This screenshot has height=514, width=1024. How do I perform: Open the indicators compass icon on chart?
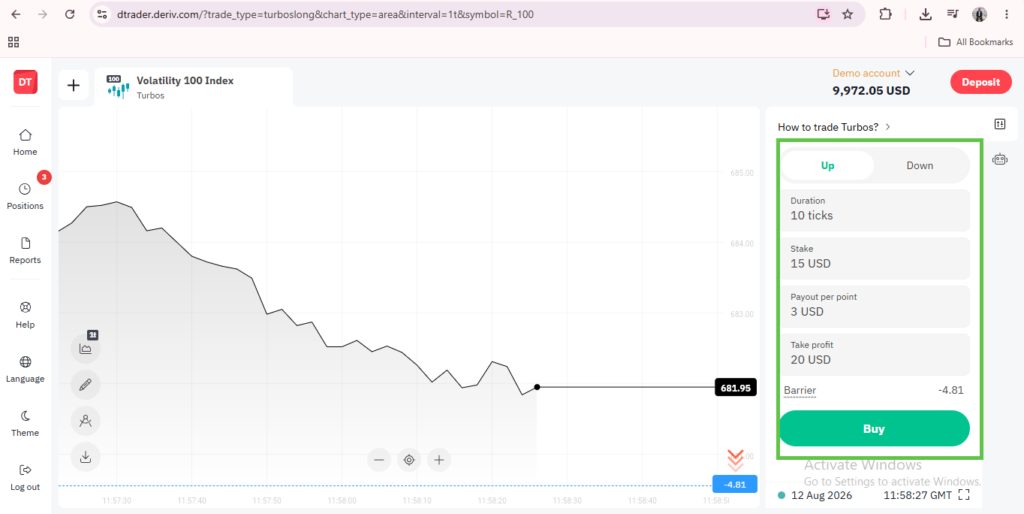86,421
